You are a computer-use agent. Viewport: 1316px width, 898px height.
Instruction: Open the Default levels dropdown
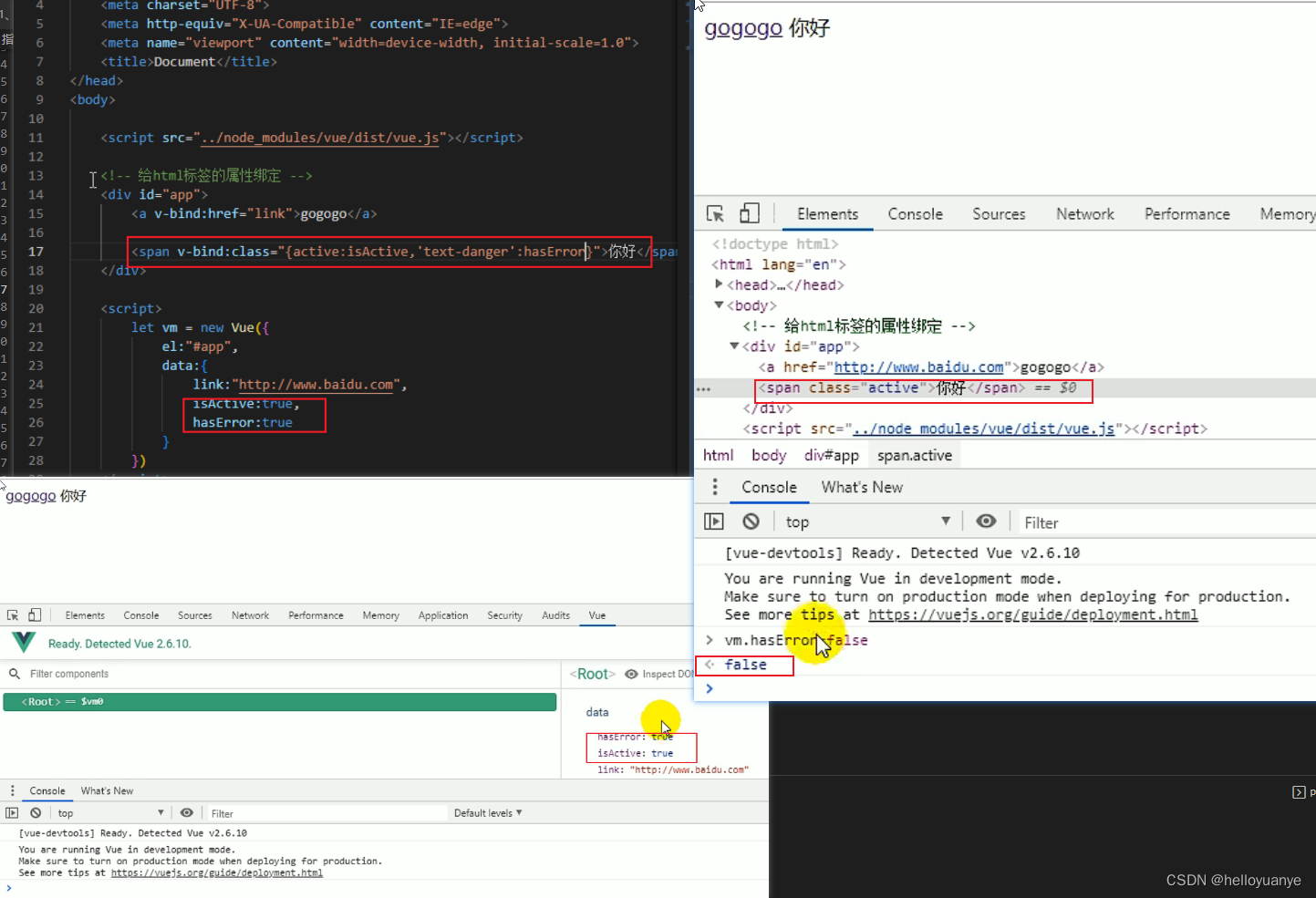[x=488, y=812]
